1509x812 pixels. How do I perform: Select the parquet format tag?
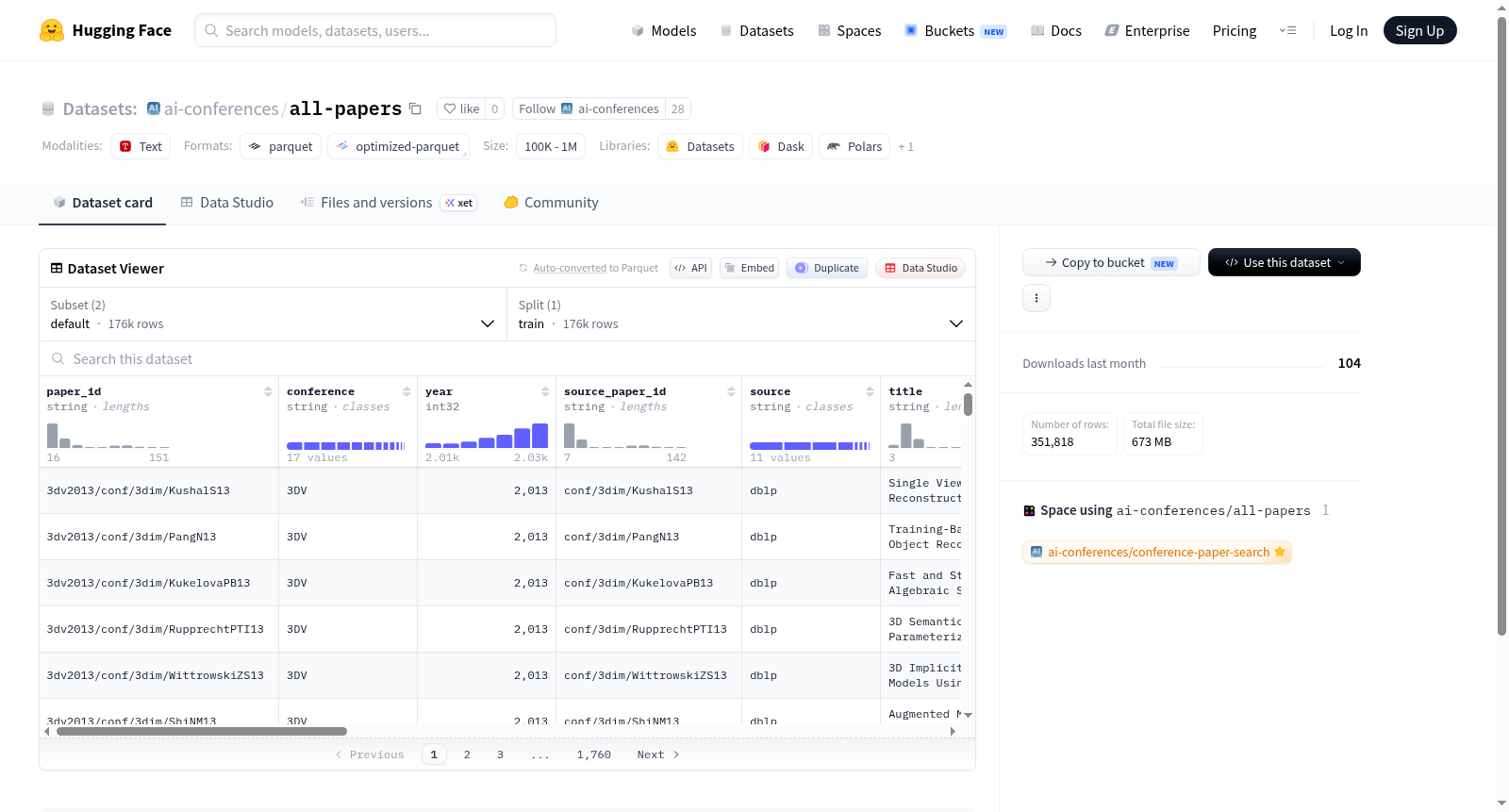(281, 146)
